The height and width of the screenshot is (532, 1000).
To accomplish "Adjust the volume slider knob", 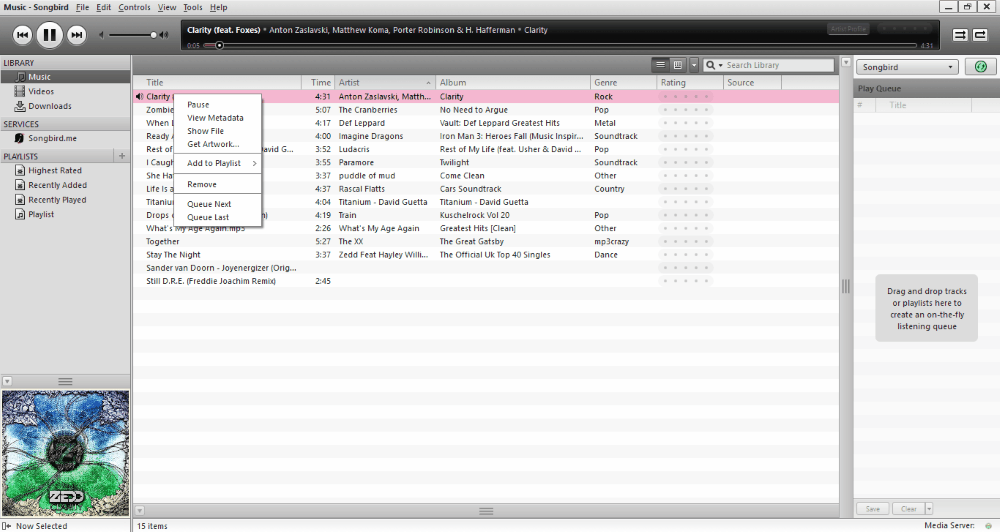I will 153,35.
